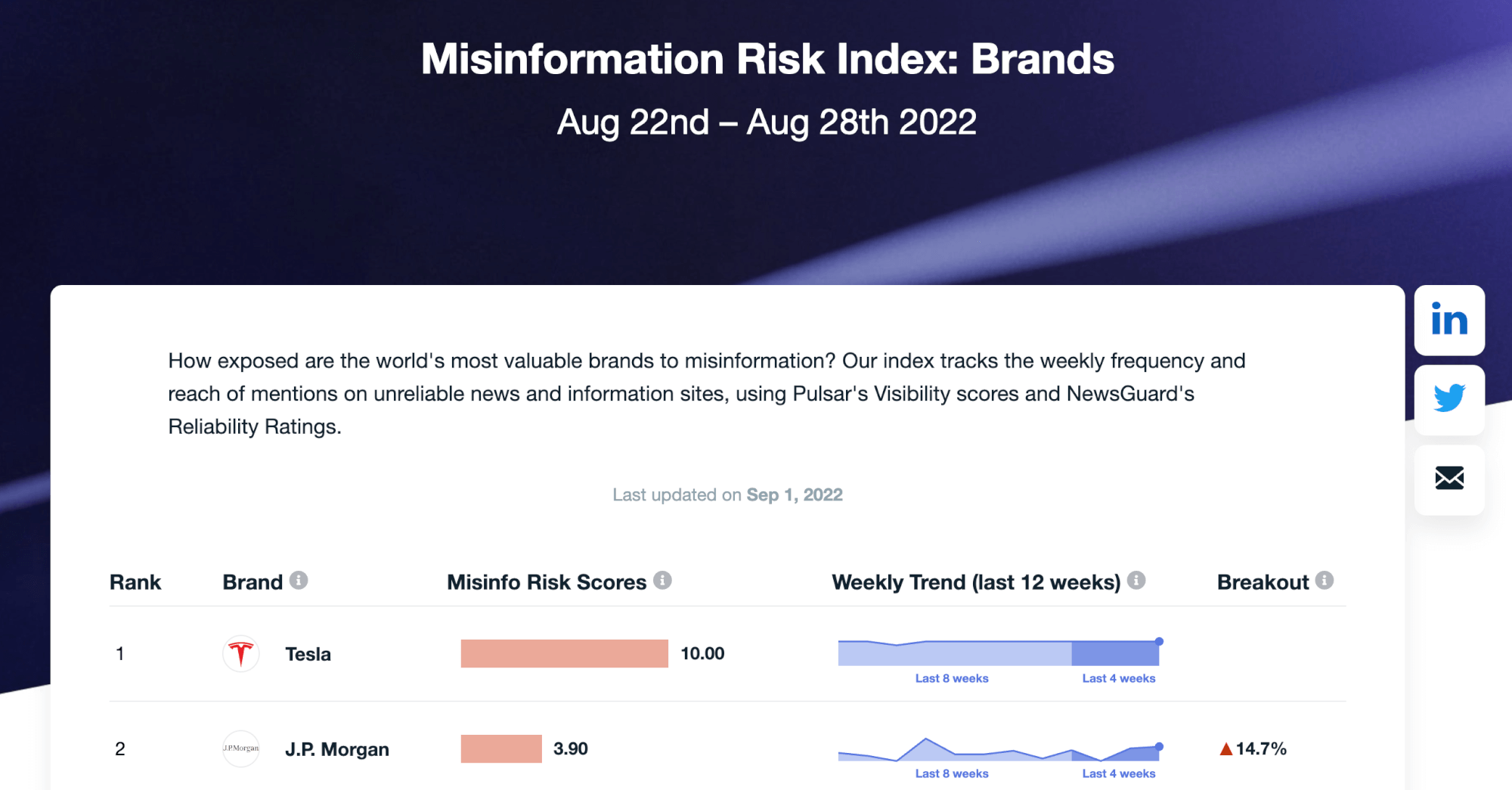Click J.P. Morgan's weekly trend sparkline
The image size is (1512, 790).
coord(998,751)
